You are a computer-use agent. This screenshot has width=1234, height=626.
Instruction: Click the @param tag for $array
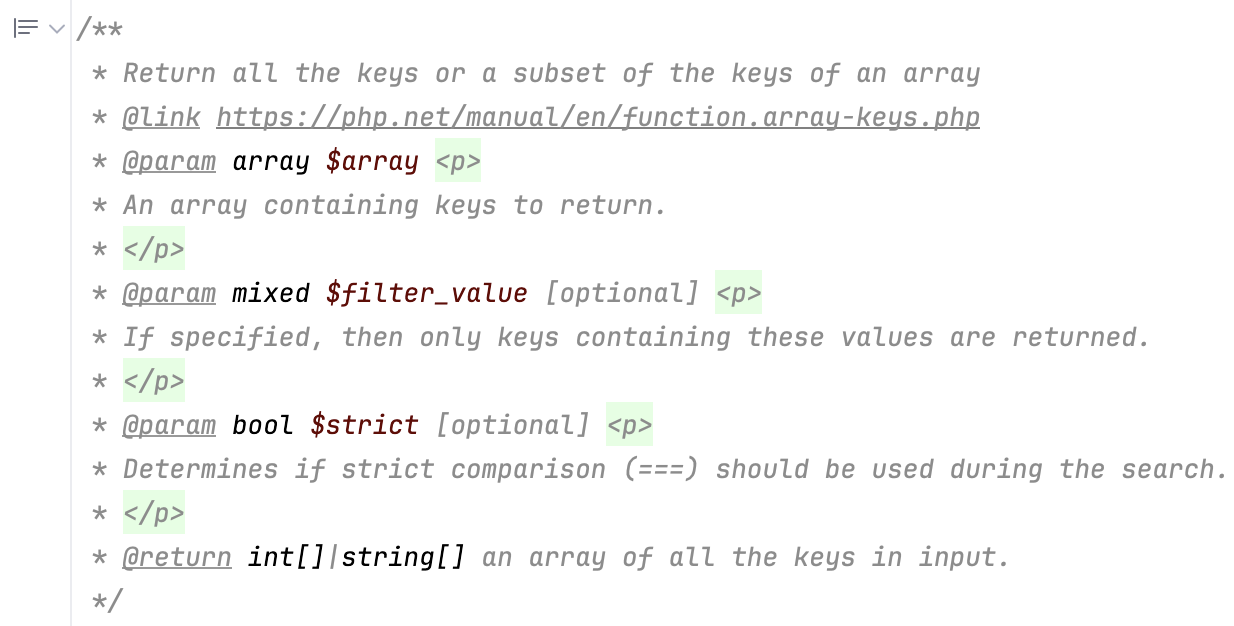[169, 161]
